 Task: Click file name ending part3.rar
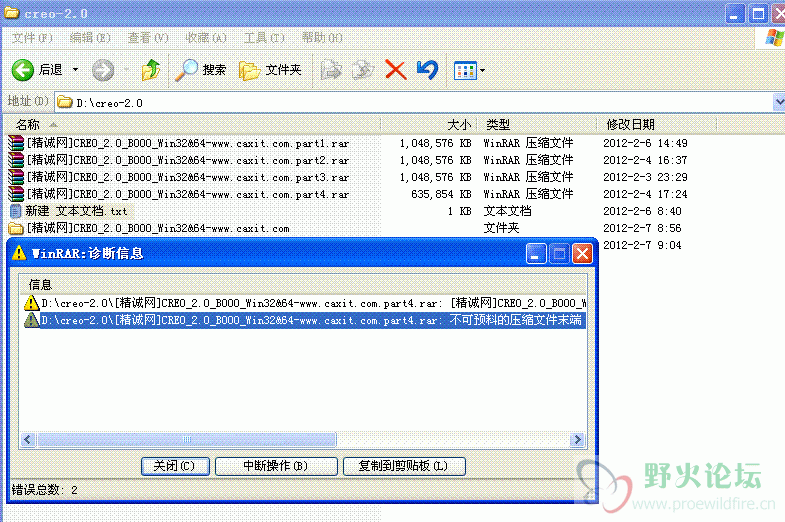tap(188, 178)
